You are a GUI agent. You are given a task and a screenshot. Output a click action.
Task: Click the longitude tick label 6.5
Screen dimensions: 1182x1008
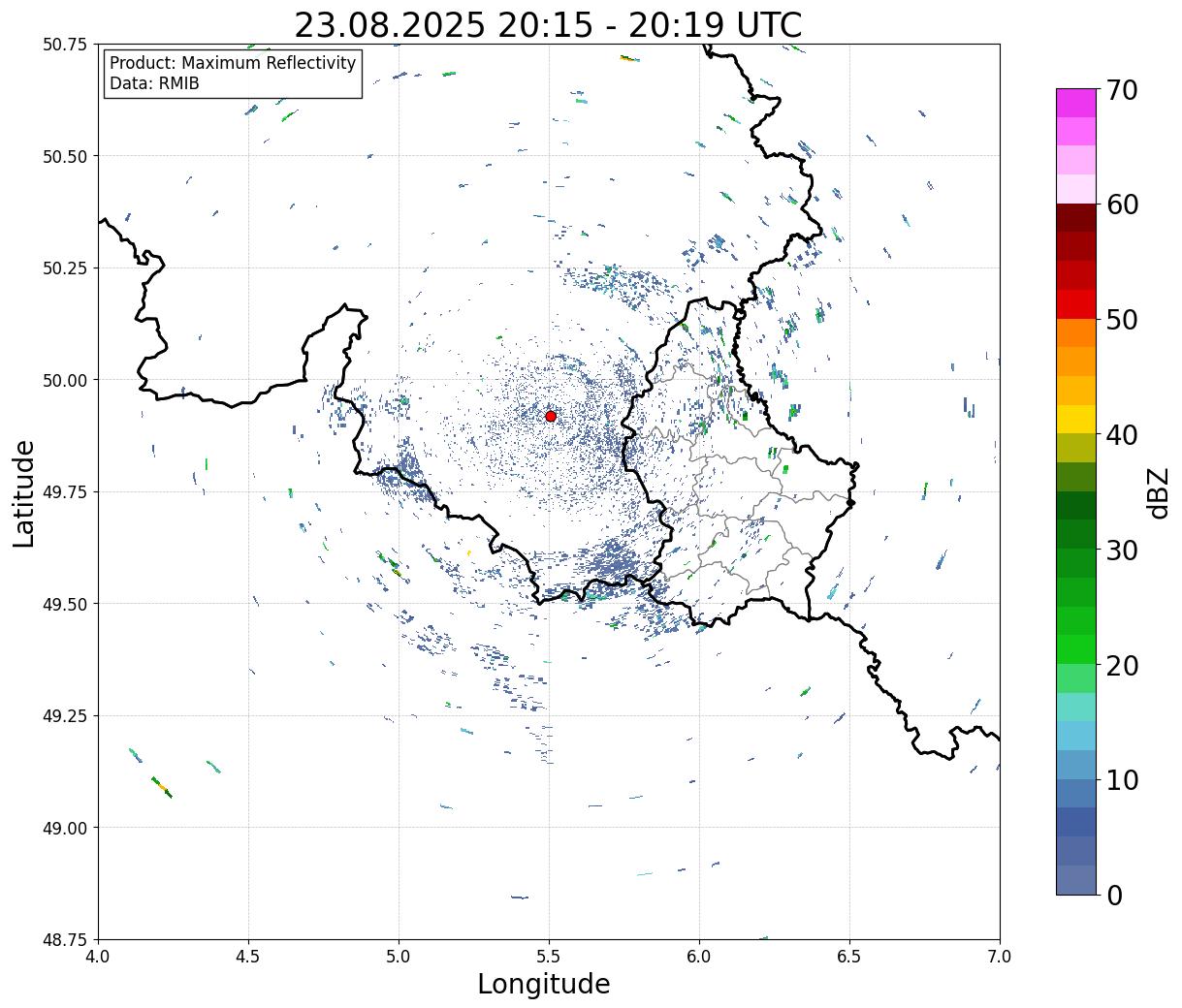pyautogui.click(x=849, y=957)
